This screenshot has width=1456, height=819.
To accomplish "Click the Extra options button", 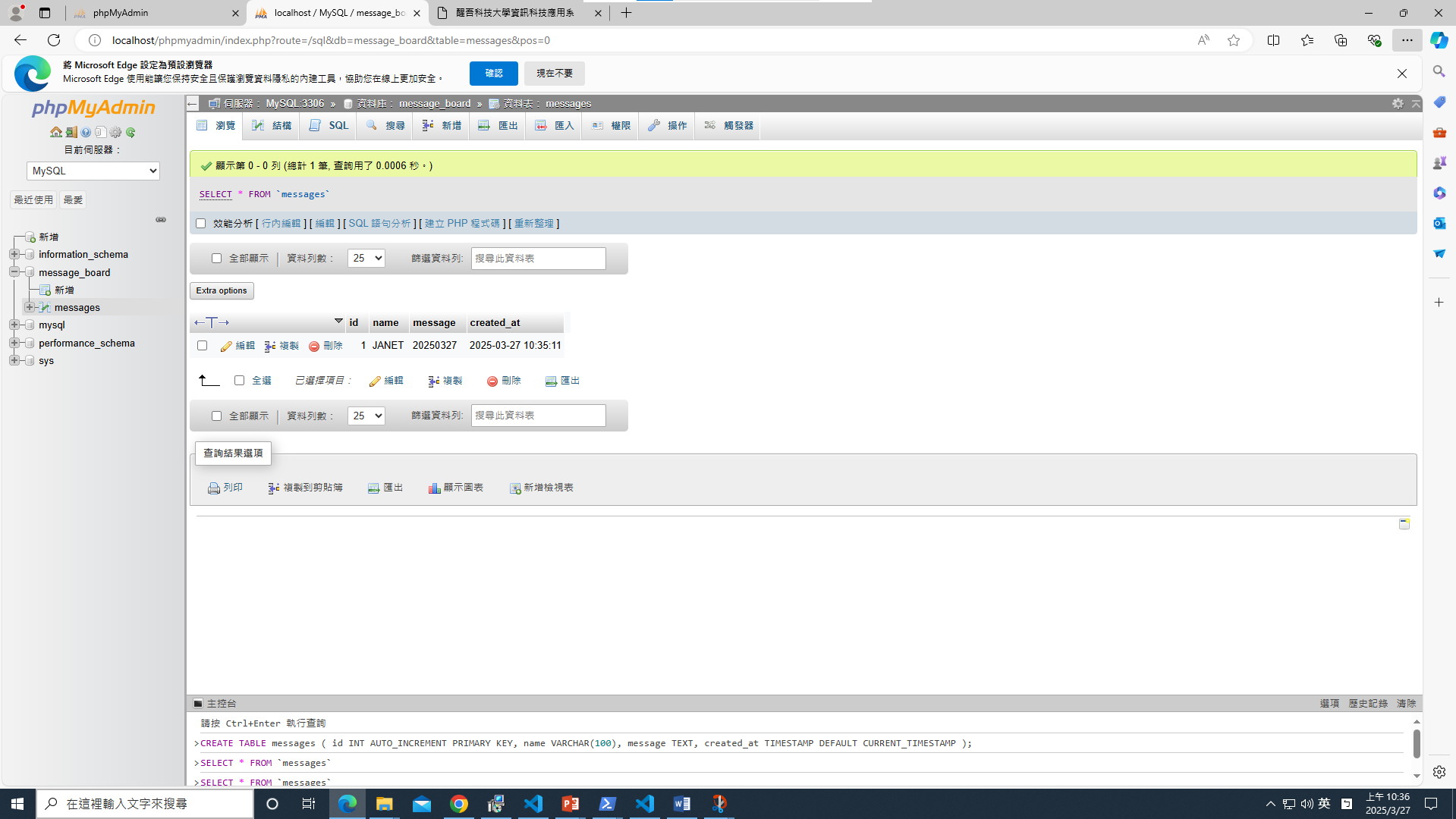I will point(222,290).
